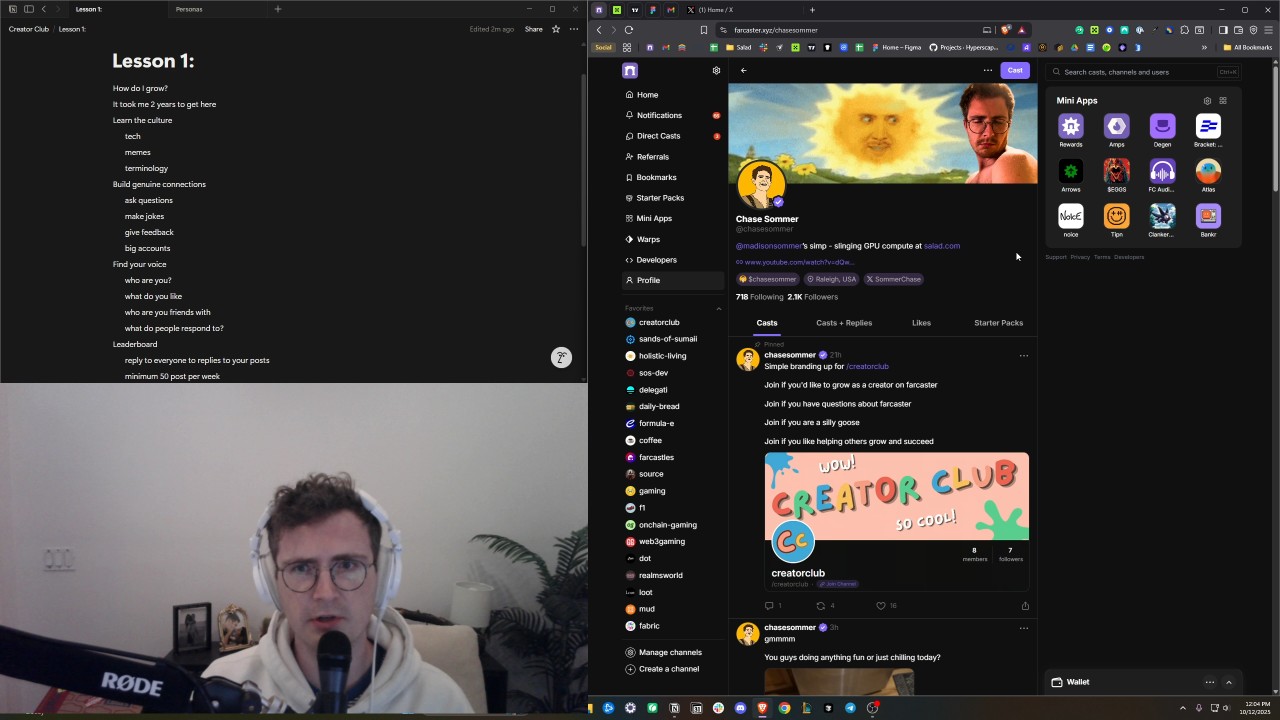The image size is (1280, 720).
Task: Toggle Mini Apps grid layout view
Action: pyautogui.click(x=1222, y=101)
